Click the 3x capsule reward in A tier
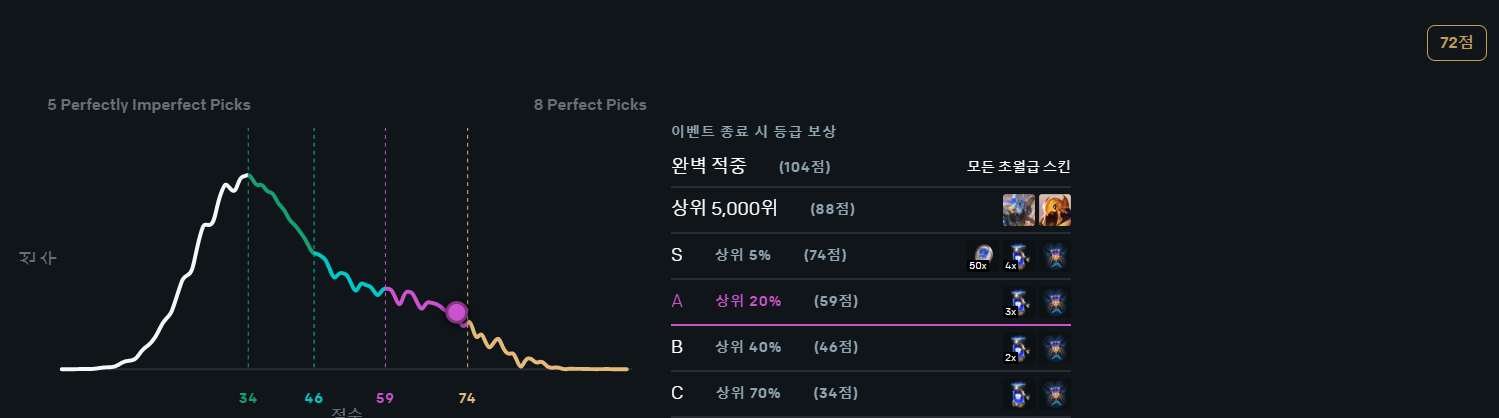Image resolution: width=1499 pixels, height=418 pixels. (x=1019, y=302)
